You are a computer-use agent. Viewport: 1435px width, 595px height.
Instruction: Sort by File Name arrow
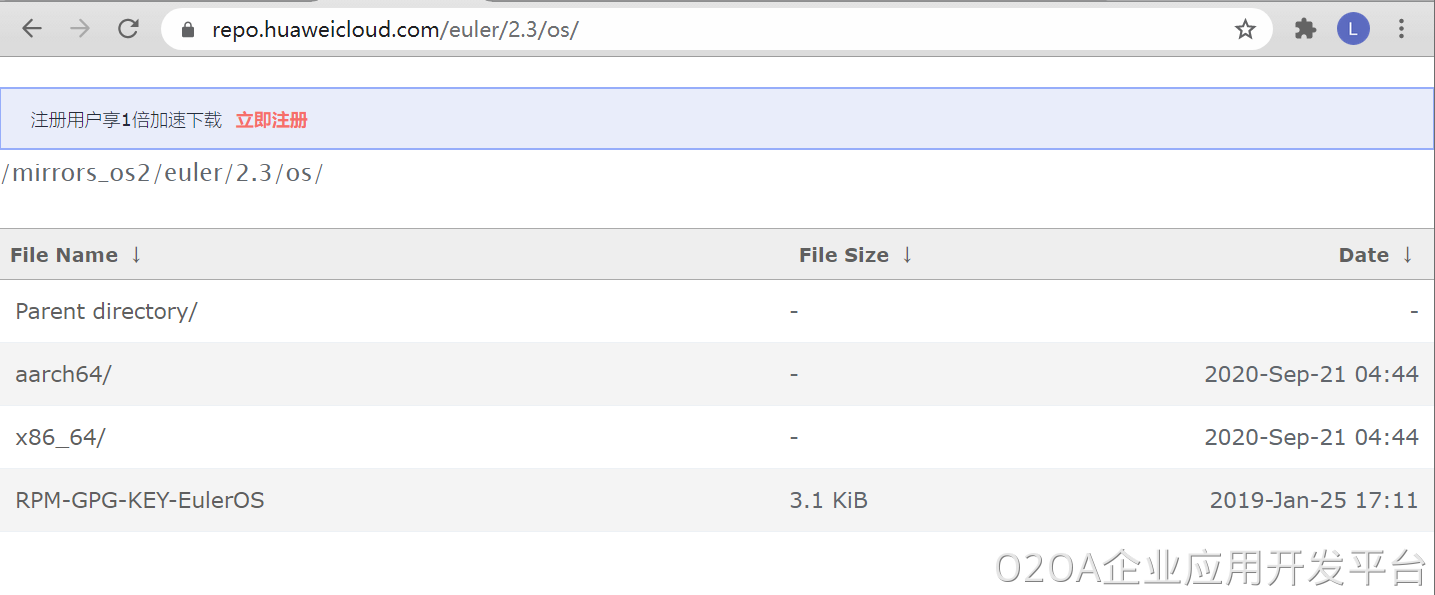point(136,255)
